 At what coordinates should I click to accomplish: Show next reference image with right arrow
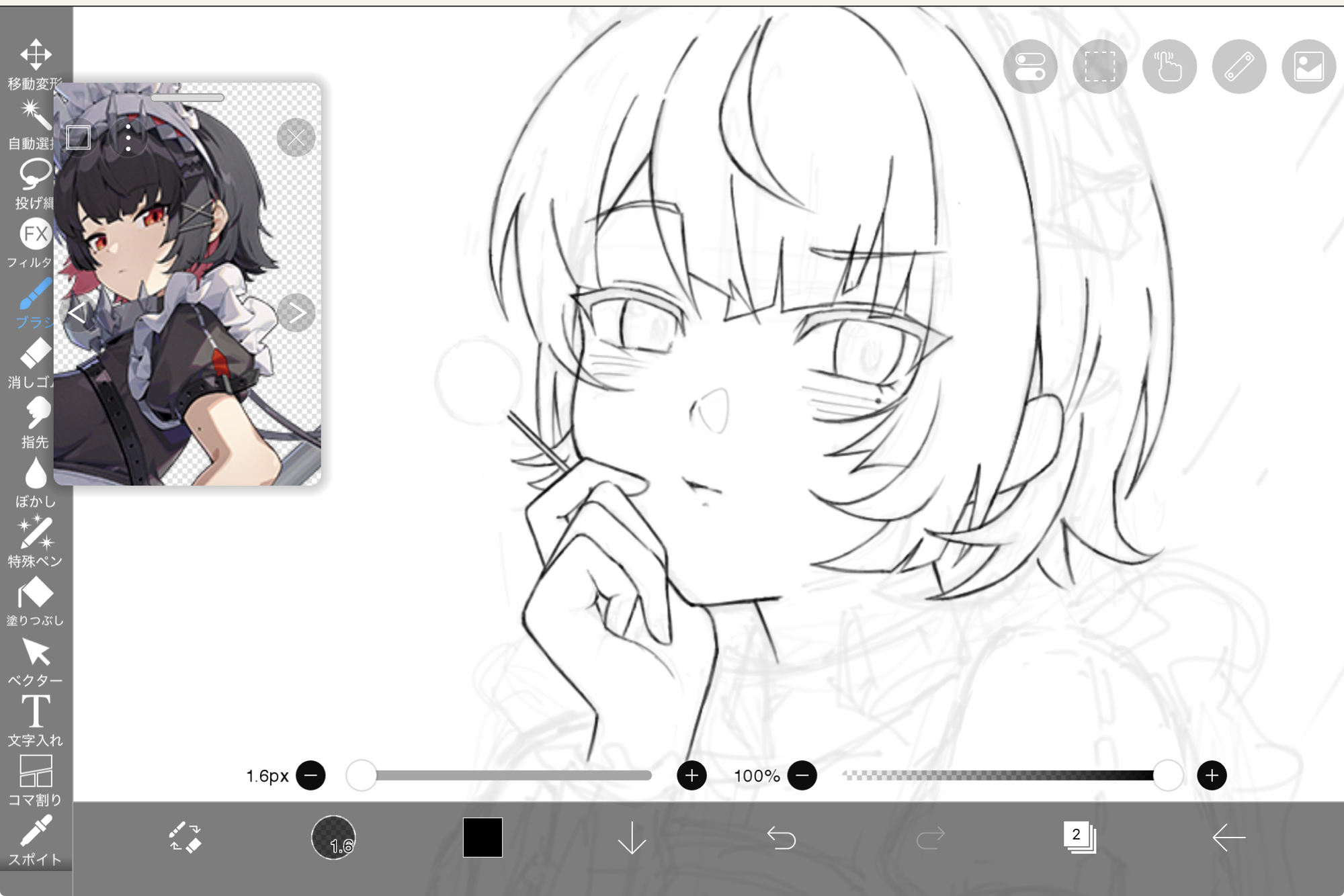(x=296, y=312)
